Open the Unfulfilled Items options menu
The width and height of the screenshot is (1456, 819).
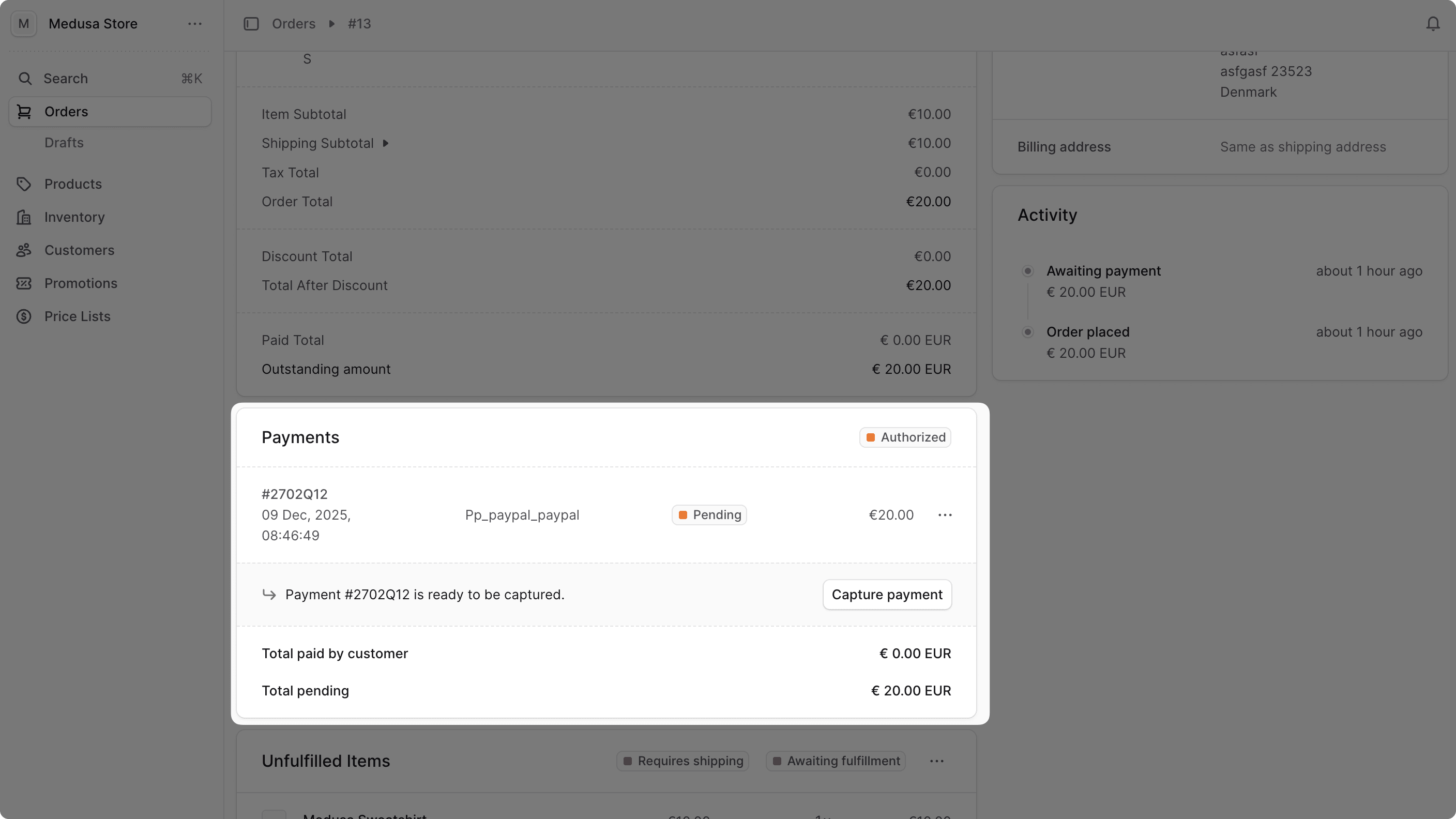(x=937, y=761)
